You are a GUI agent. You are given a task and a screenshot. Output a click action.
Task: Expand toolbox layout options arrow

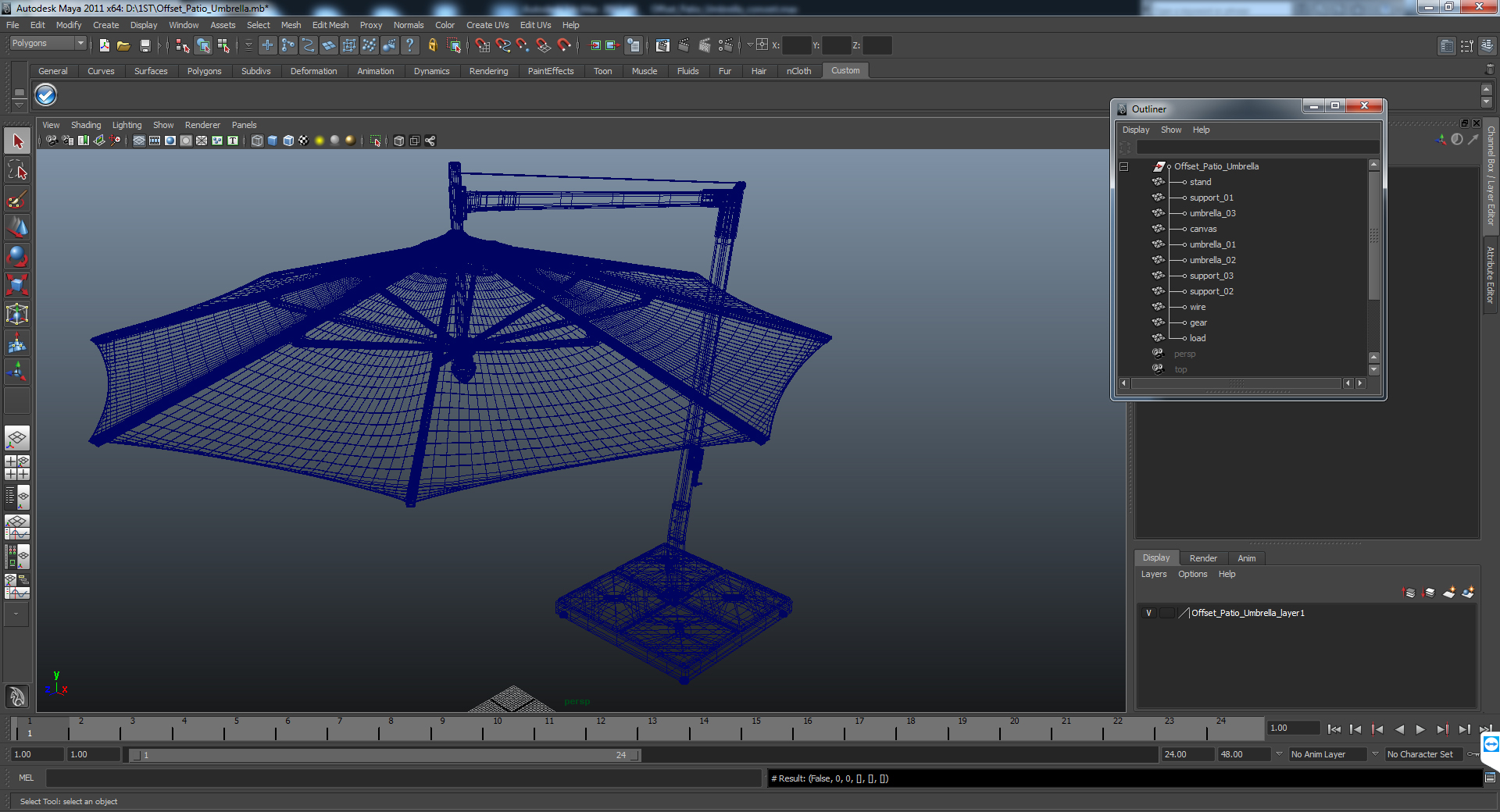pos(16,614)
